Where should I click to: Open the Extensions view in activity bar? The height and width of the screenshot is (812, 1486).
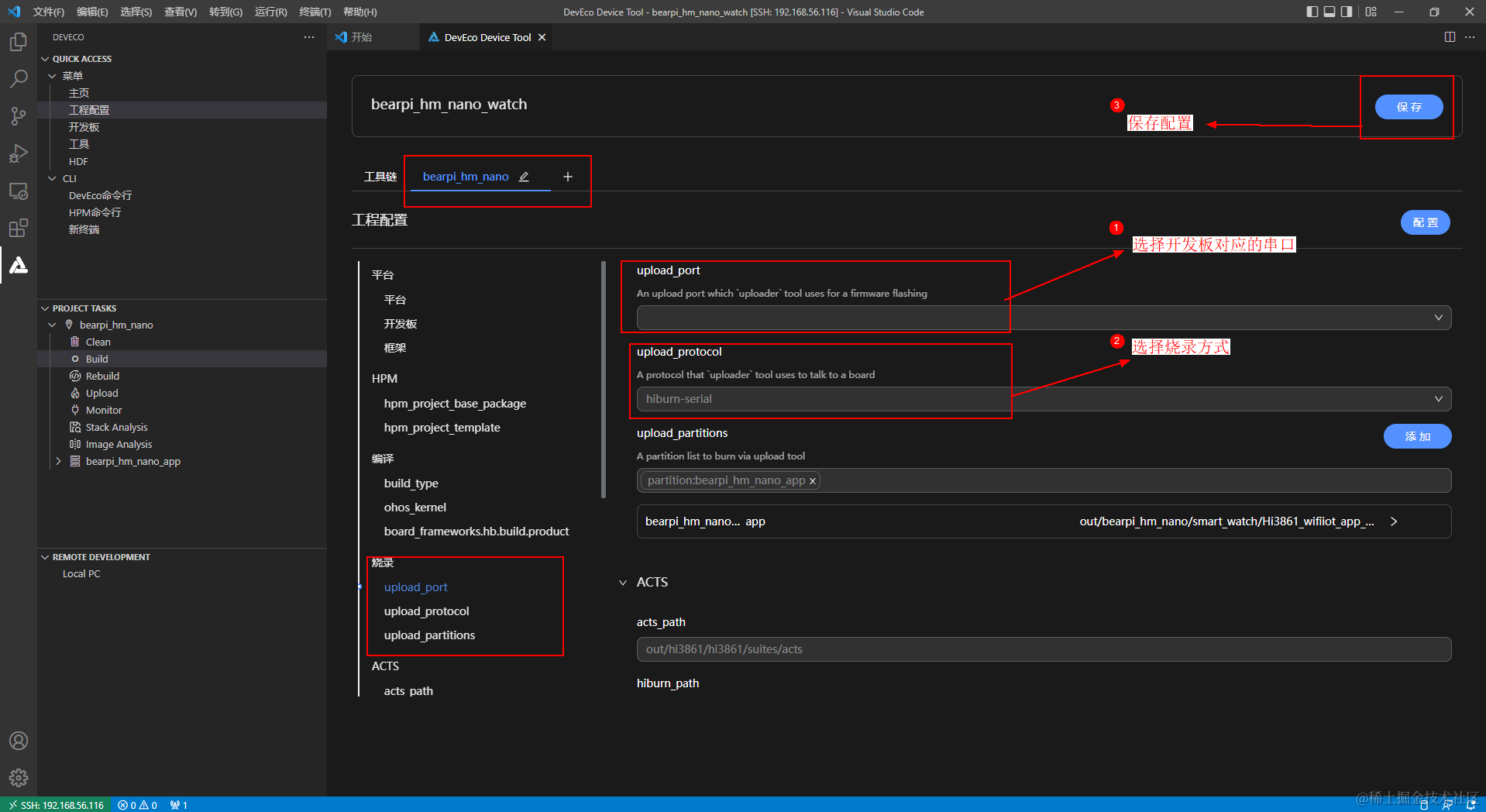pos(19,228)
